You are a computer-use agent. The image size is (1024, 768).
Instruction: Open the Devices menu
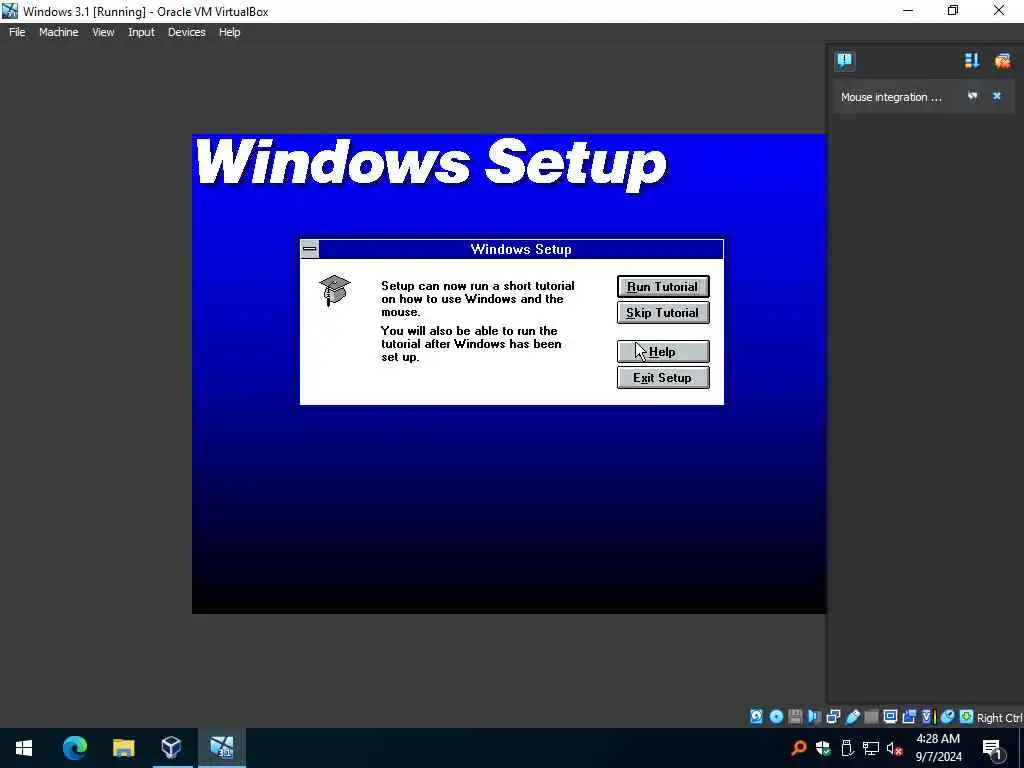187,32
